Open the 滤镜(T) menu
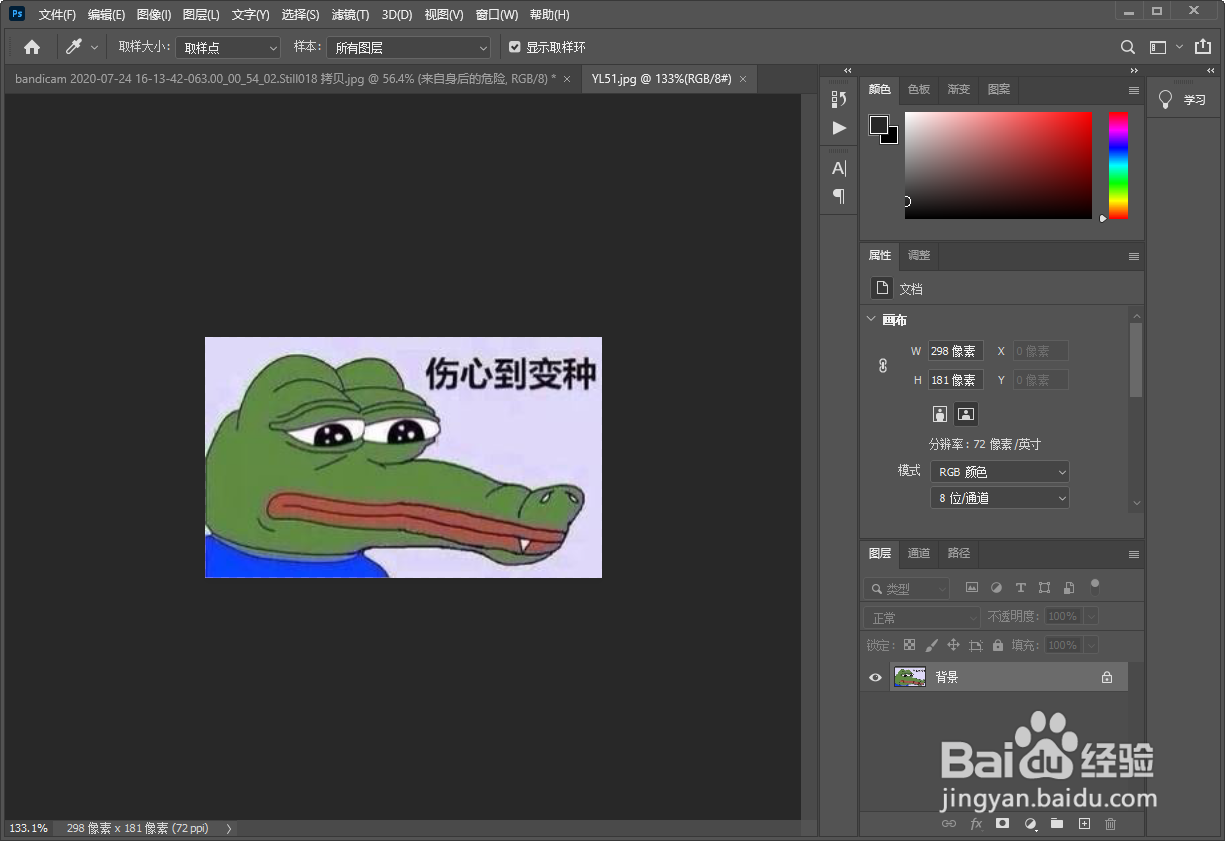The image size is (1225, 841). [x=350, y=15]
